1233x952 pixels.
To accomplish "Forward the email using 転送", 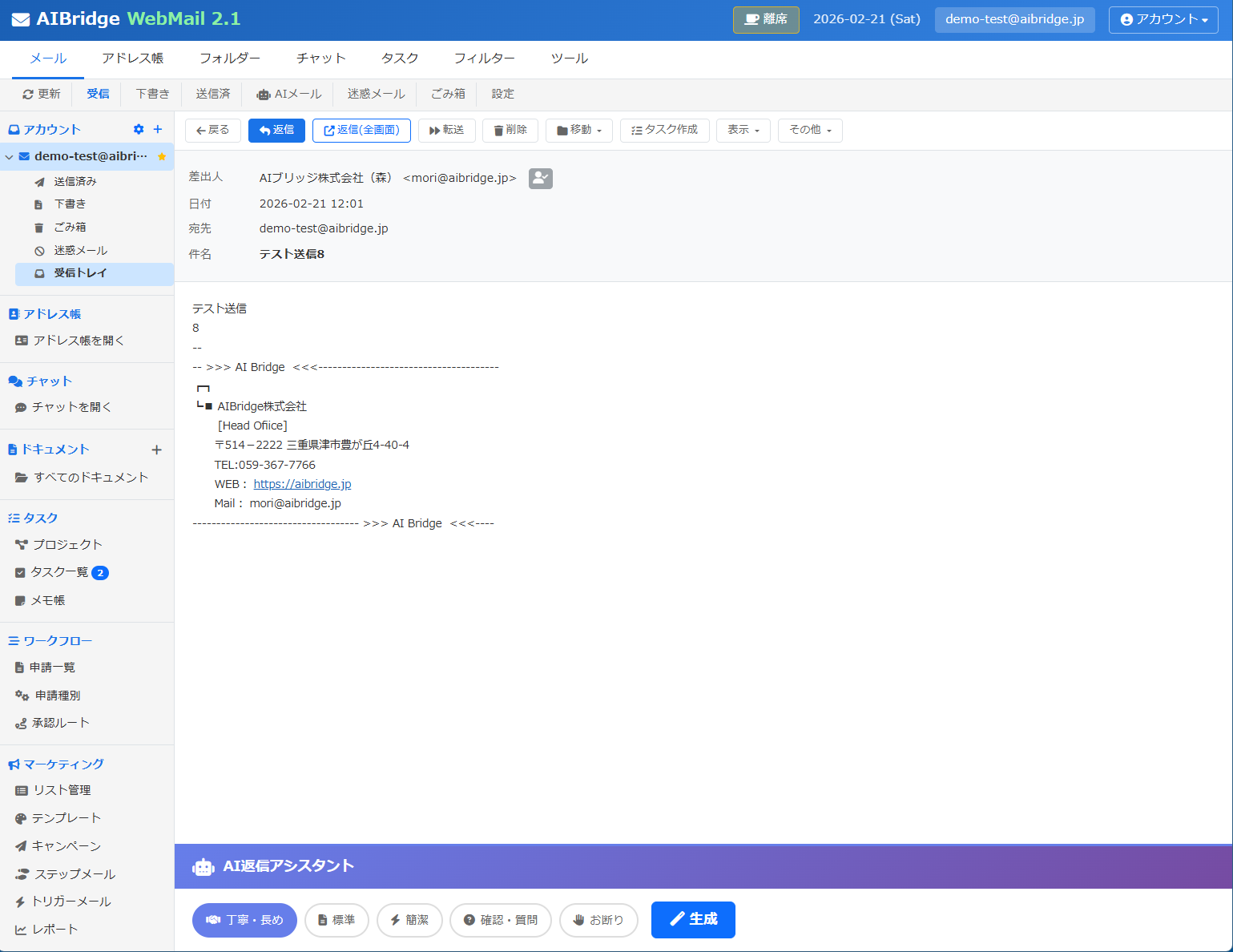I will click(446, 130).
